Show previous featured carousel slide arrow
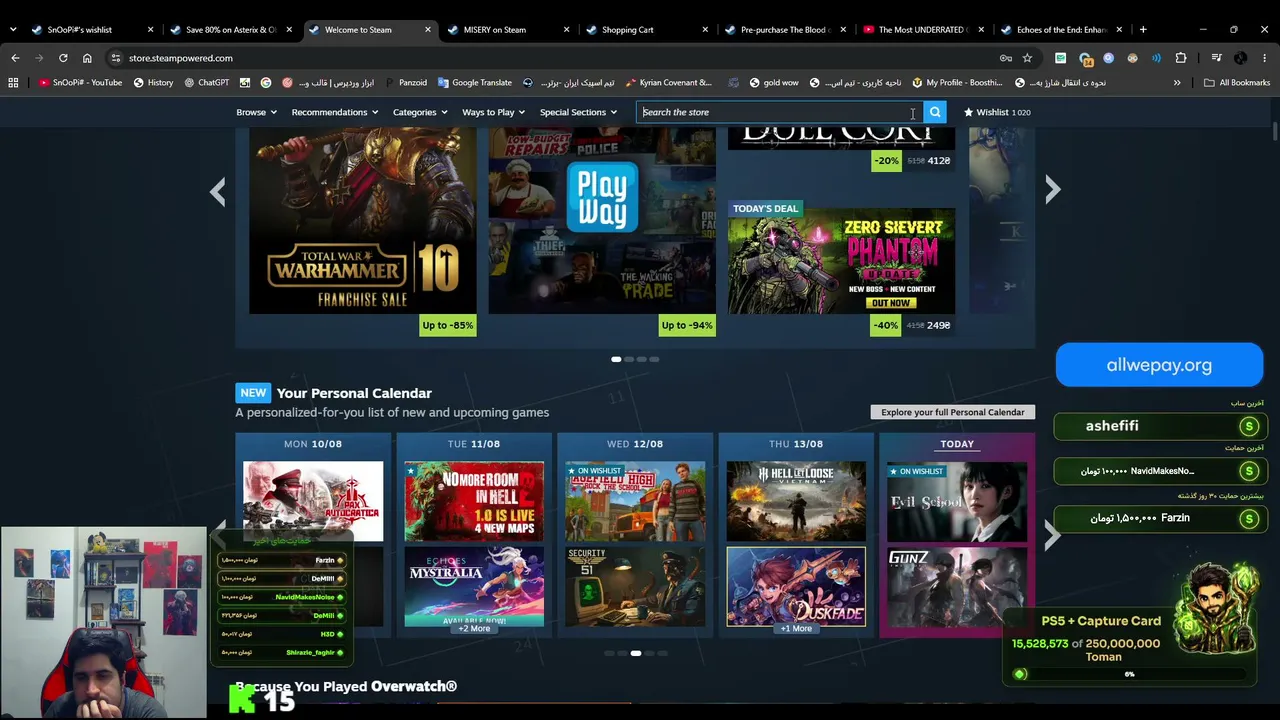 217,191
